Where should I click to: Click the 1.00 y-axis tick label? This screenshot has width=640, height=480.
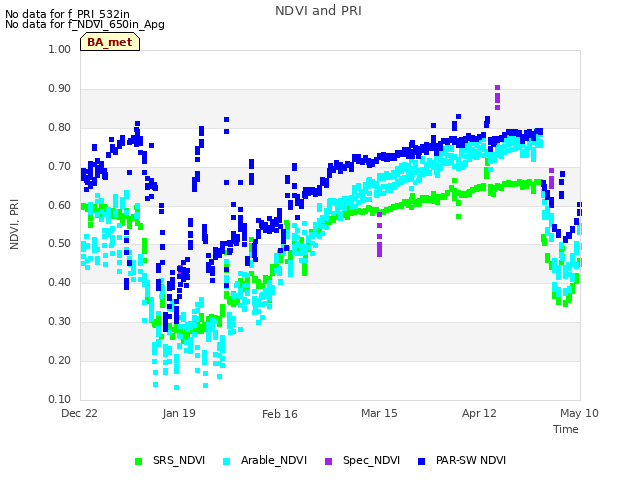(x=60, y=49)
